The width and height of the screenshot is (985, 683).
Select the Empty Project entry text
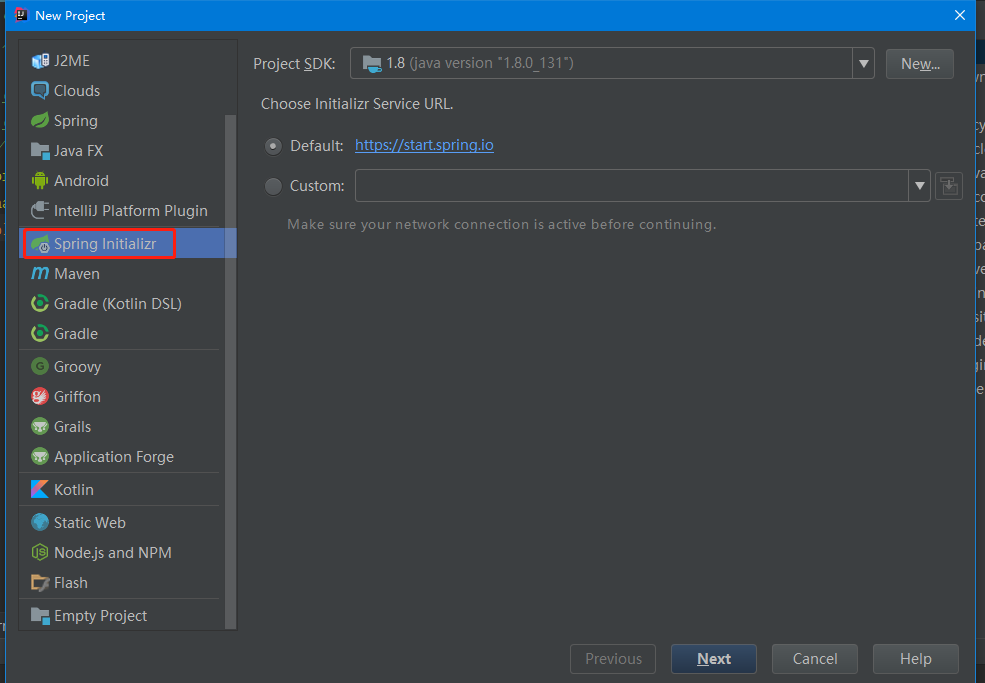101,616
